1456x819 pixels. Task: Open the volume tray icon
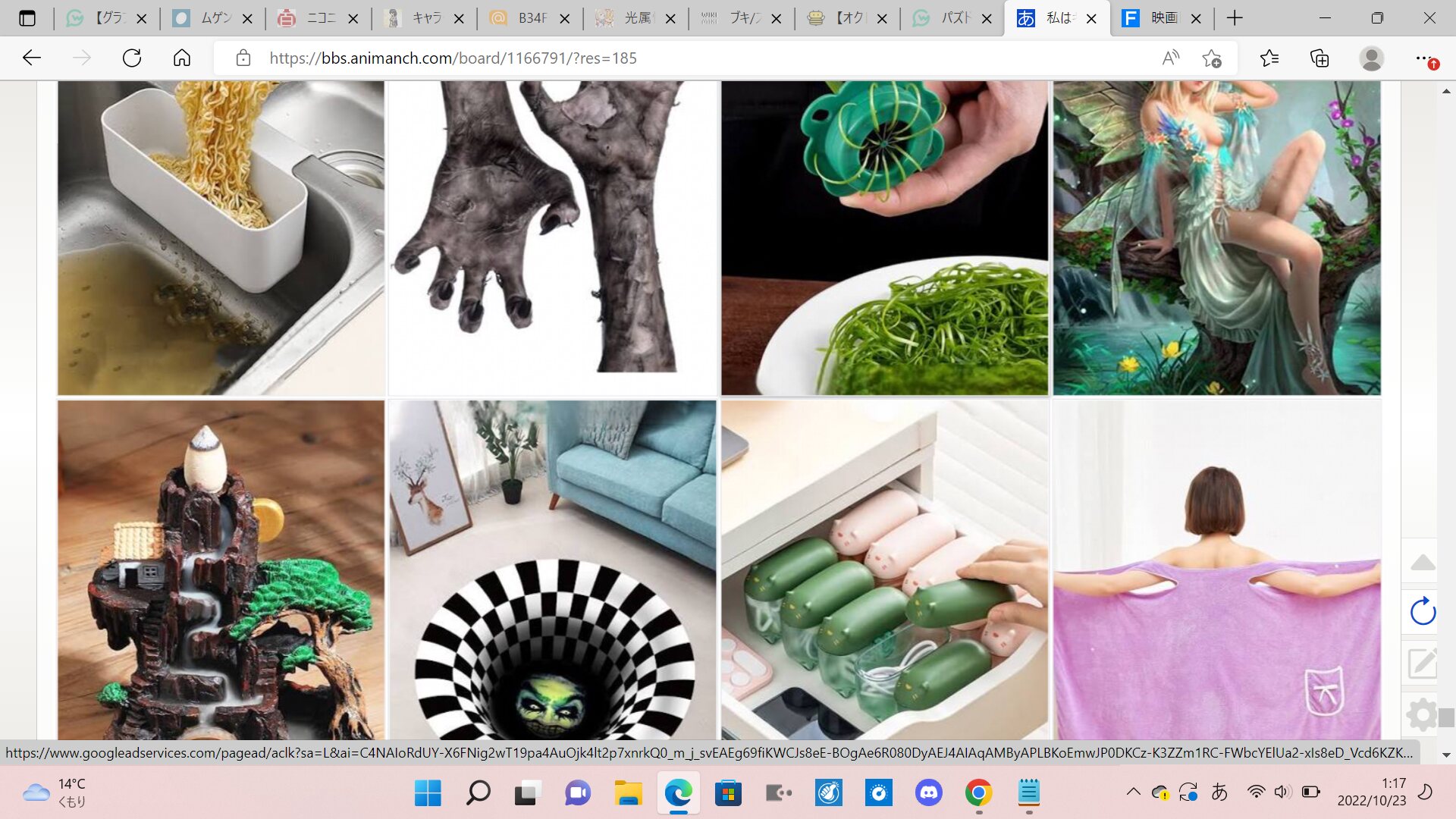(x=1282, y=792)
